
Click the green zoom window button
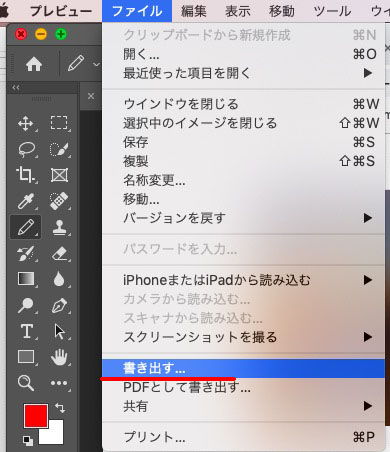pos(61,34)
